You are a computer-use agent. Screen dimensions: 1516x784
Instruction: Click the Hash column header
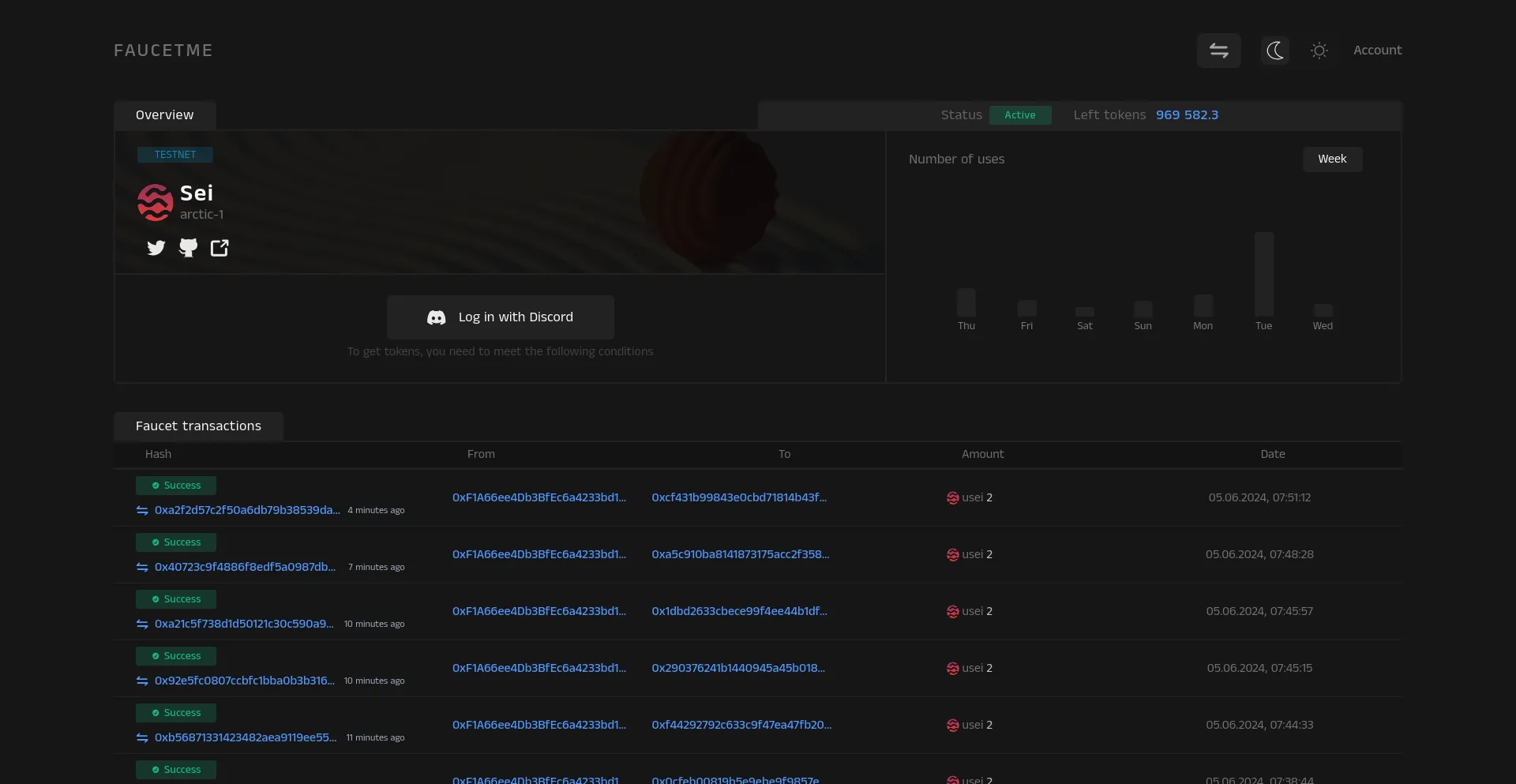pyautogui.click(x=158, y=454)
